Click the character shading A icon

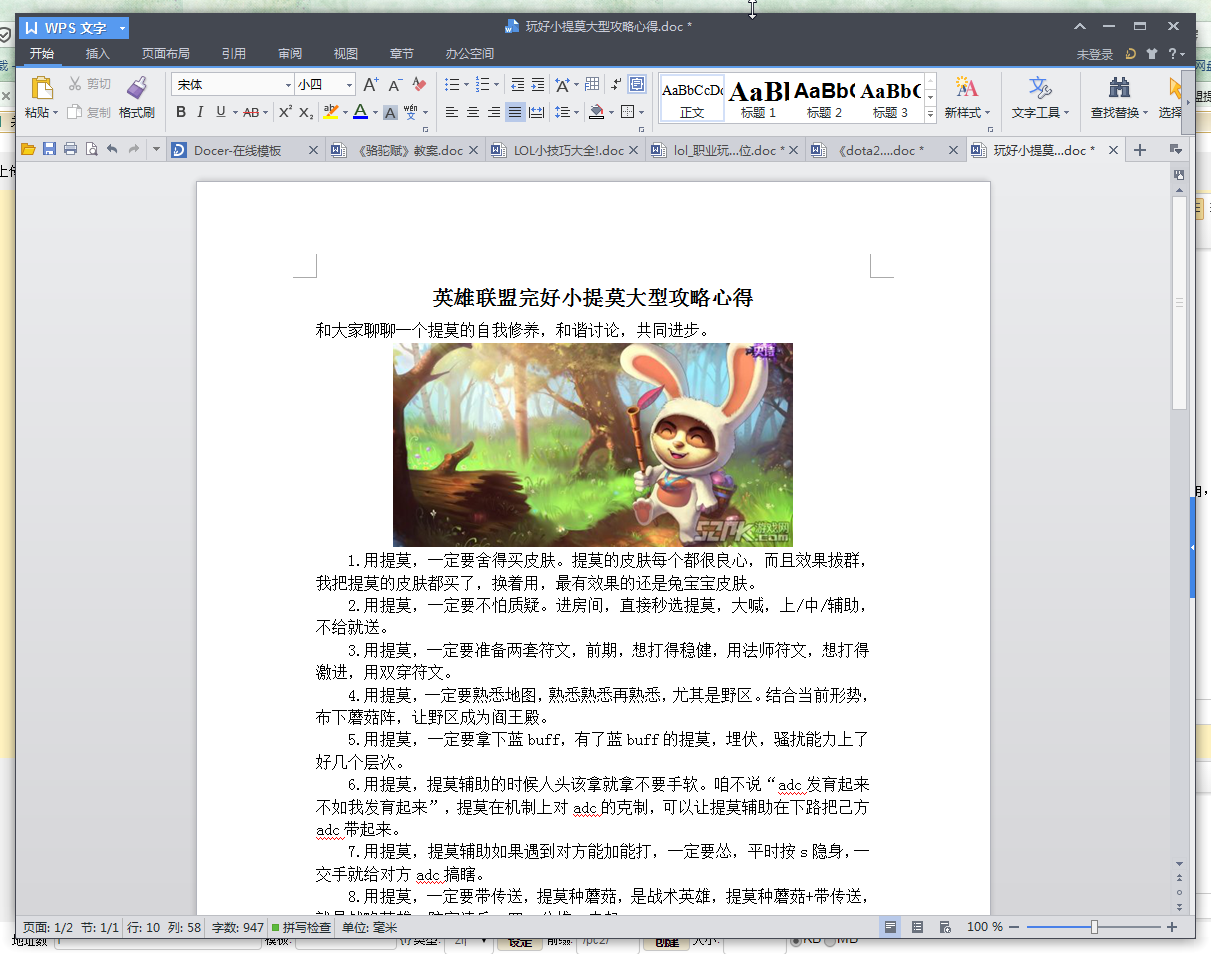pos(390,113)
